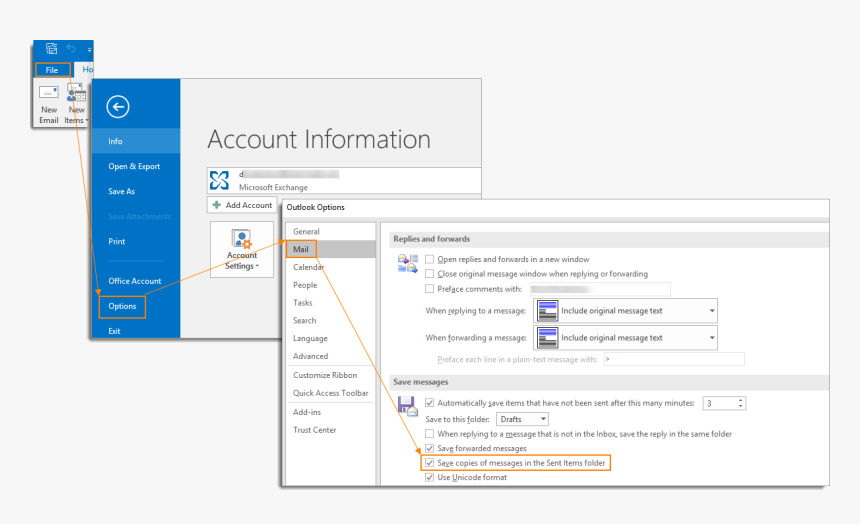Screen dimensions: 860x524
Task: Click the reply style preview icon
Action: point(547,311)
